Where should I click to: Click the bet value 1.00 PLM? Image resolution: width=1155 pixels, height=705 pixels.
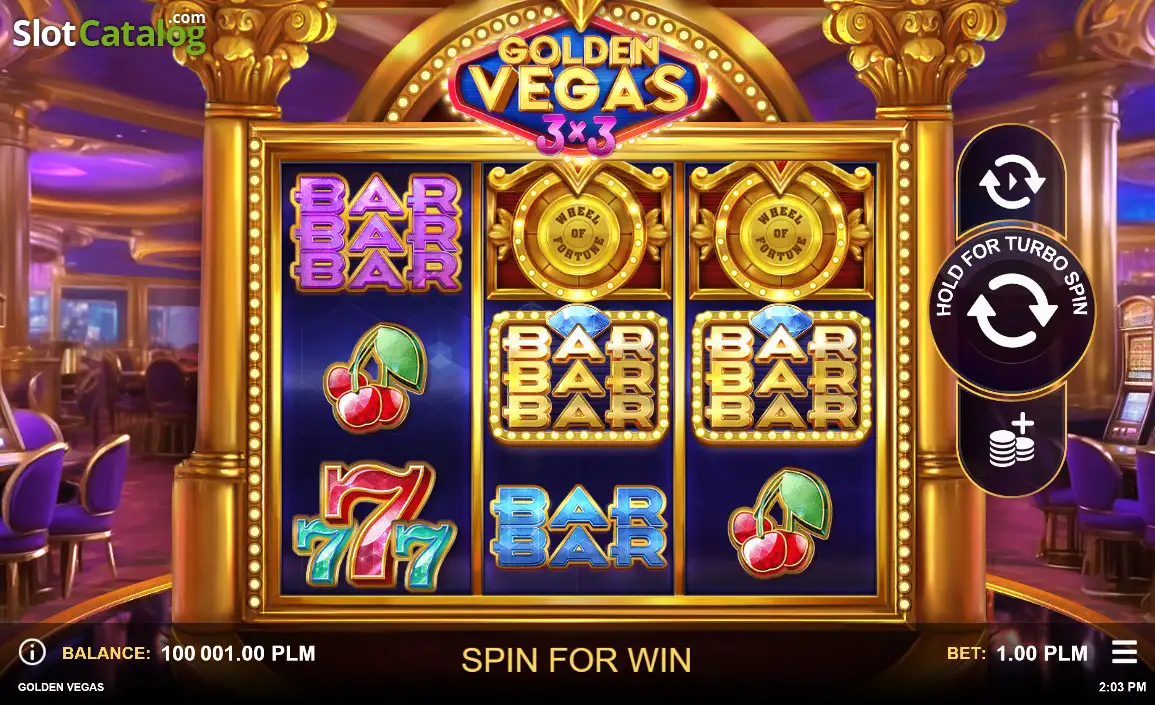click(x=1042, y=653)
